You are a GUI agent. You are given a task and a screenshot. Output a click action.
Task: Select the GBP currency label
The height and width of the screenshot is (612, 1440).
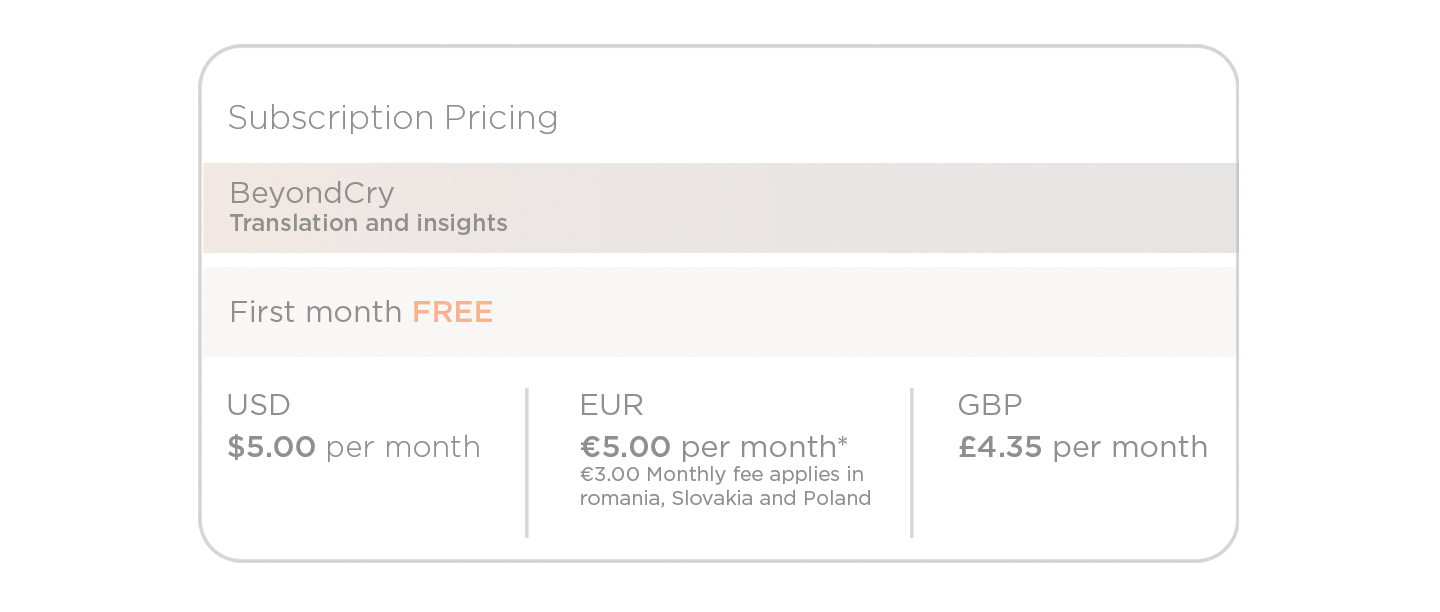click(990, 405)
